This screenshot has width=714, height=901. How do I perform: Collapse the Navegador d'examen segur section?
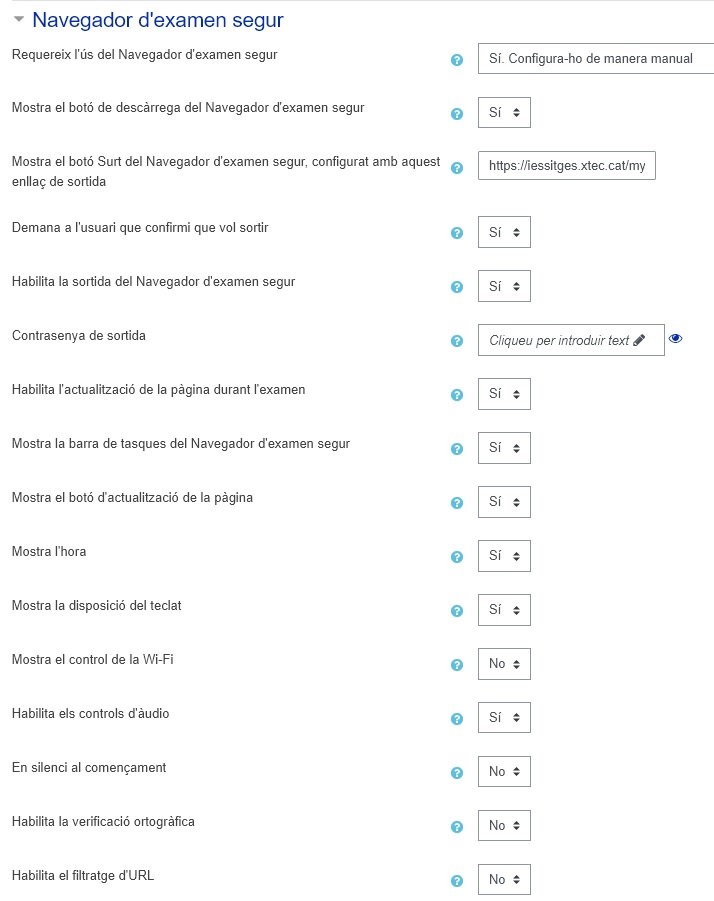click(x=19, y=19)
